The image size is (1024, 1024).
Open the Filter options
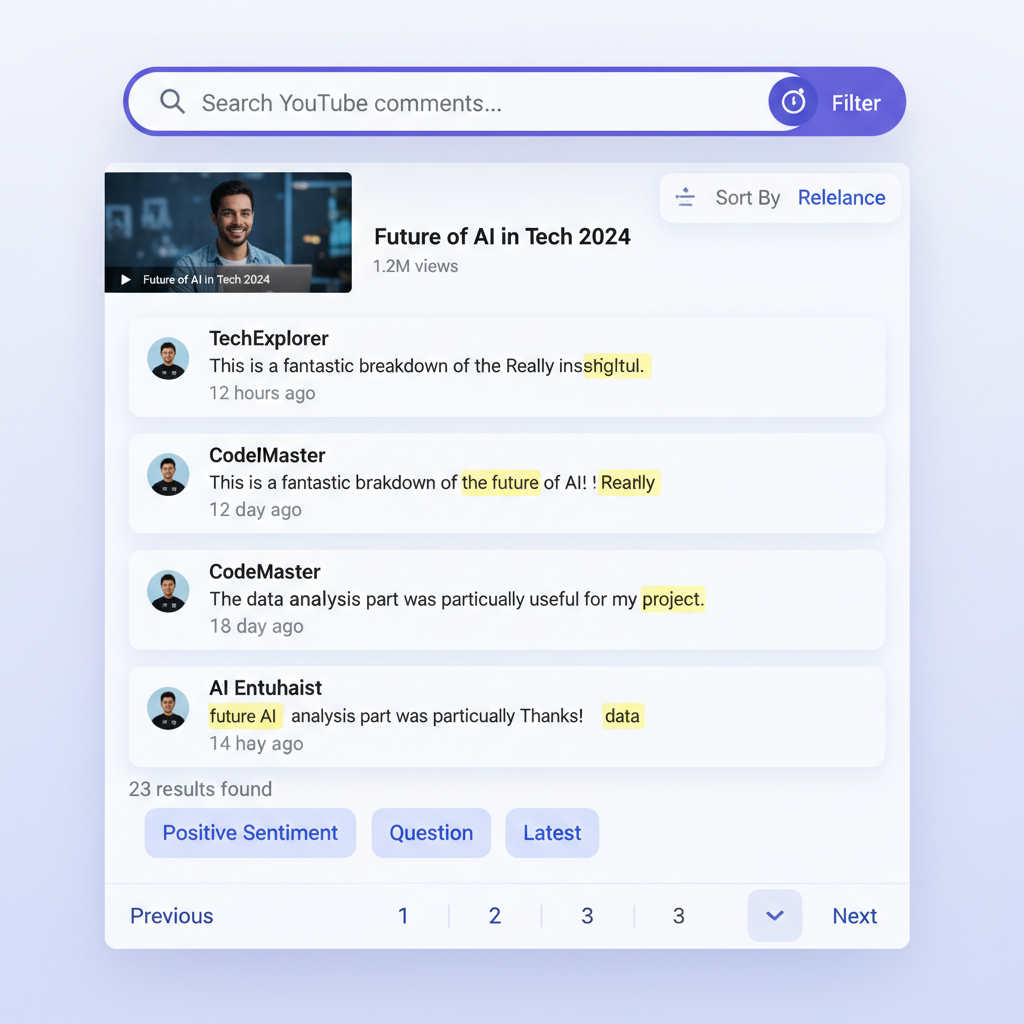[x=855, y=103]
